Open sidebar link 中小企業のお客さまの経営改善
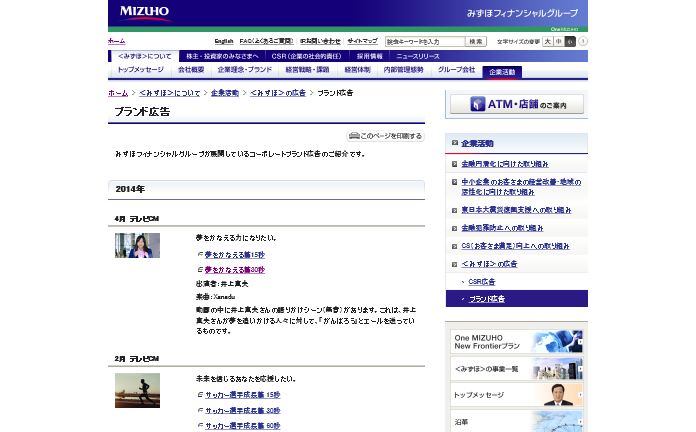This screenshot has height=432, width=696. (521, 187)
